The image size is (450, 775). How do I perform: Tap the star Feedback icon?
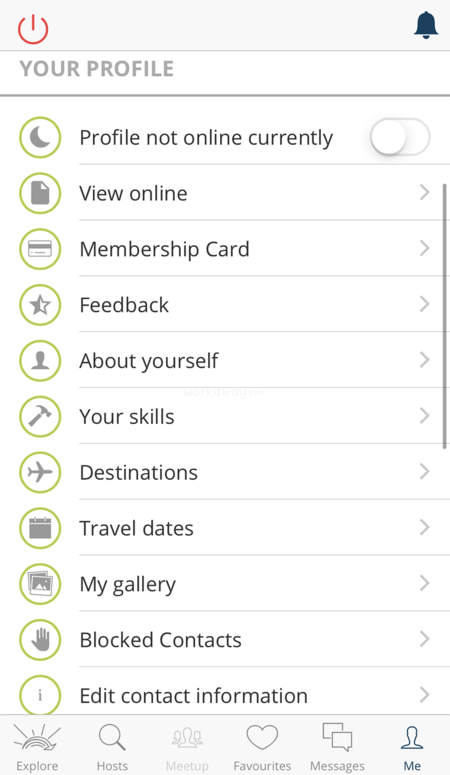(x=40, y=304)
